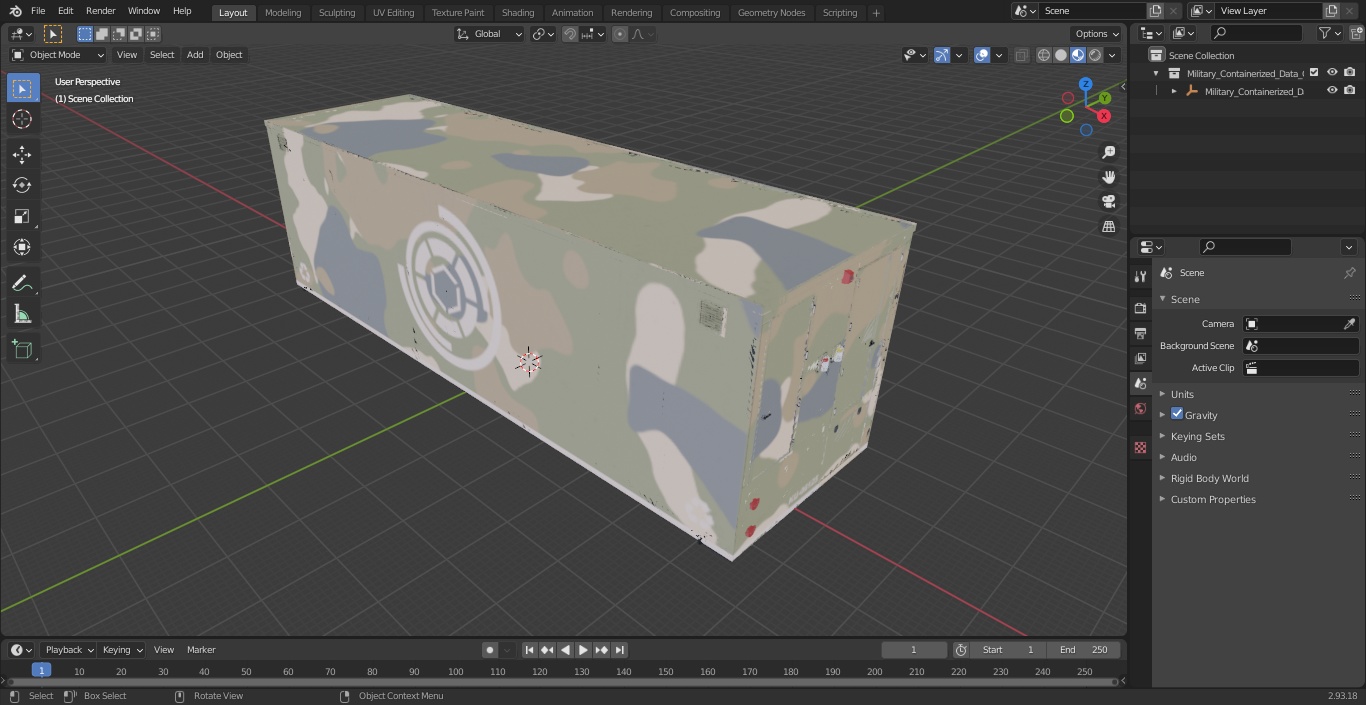Click the timeline playhead frame marker
The width and height of the screenshot is (1366, 705).
coord(41,671)
